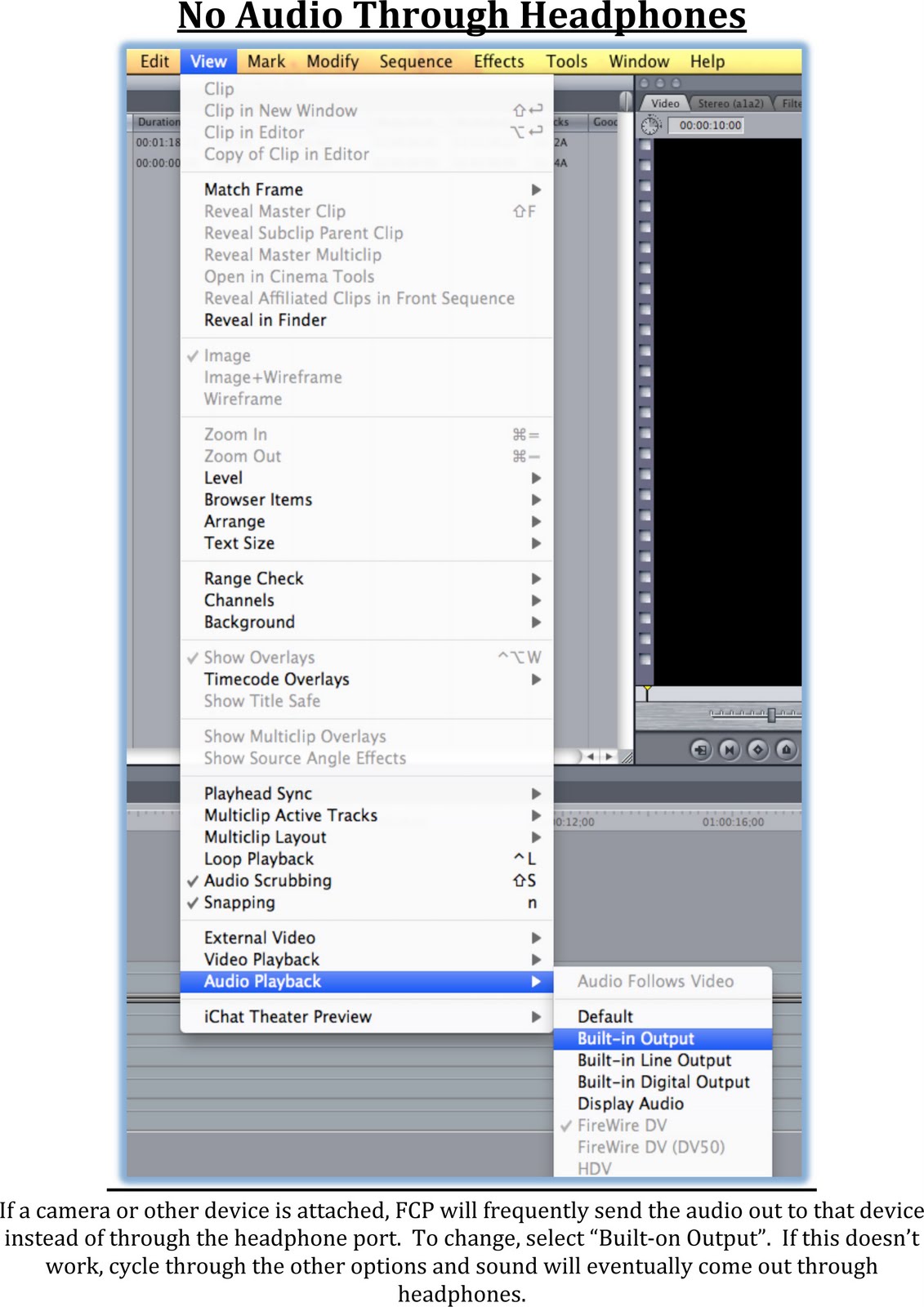Viewport: 924px width, 1307px height.
Task: Expand the Text Size submenu
Action: pos(366,543)
